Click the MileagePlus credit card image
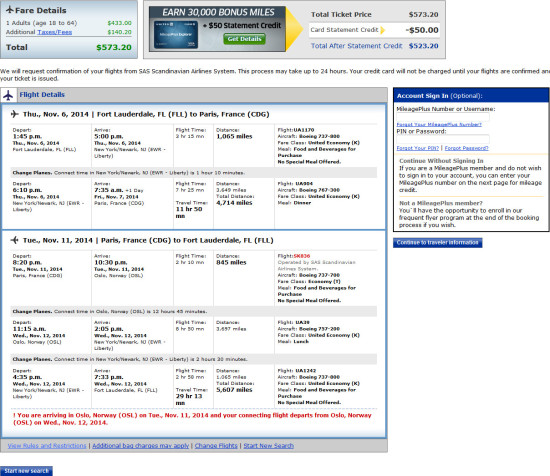Image resolution: width=550 pixels, height=476 pixels. [x=176, y=35]
